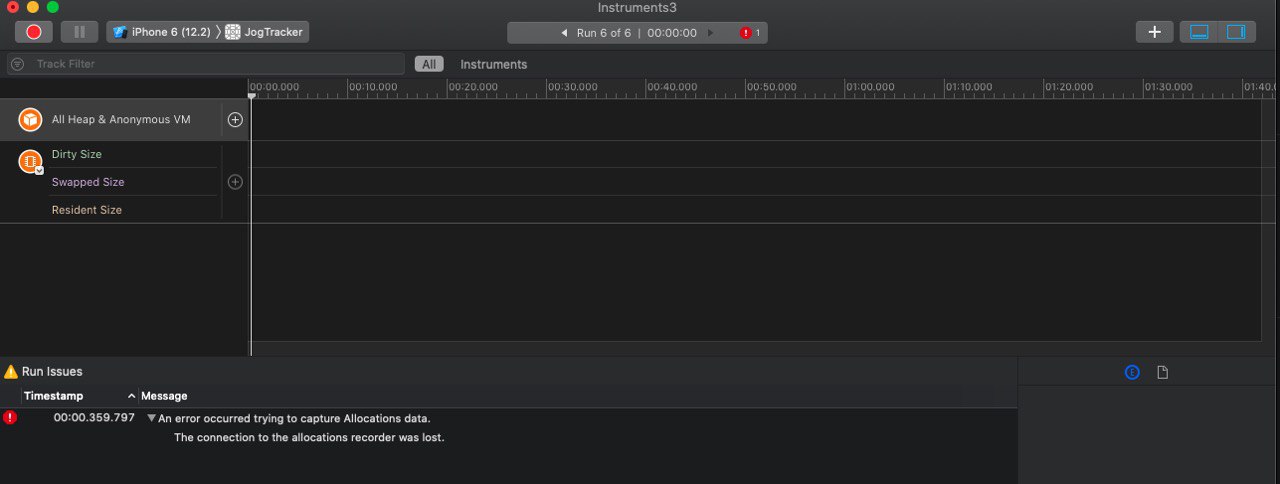Screen dimensions: 1280x484
Task: Open the Run Info document inspector icon
Action: coord(1162,372)
